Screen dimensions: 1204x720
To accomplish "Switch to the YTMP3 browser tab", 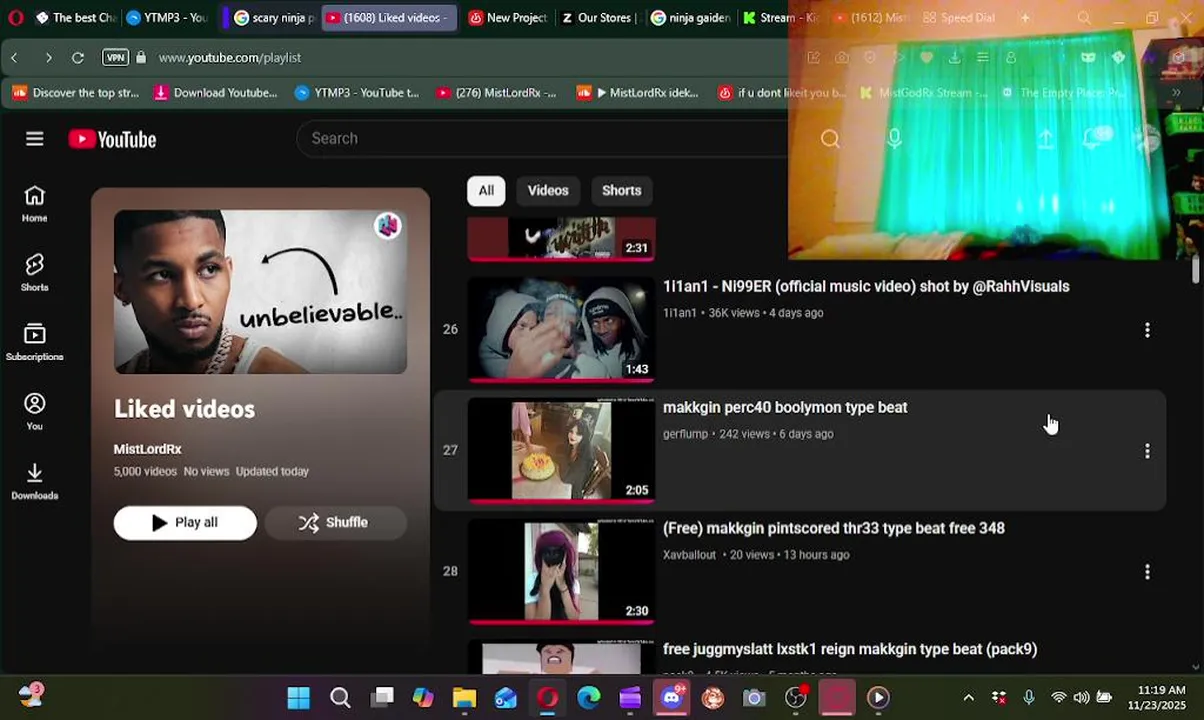I will coord(166,18).
